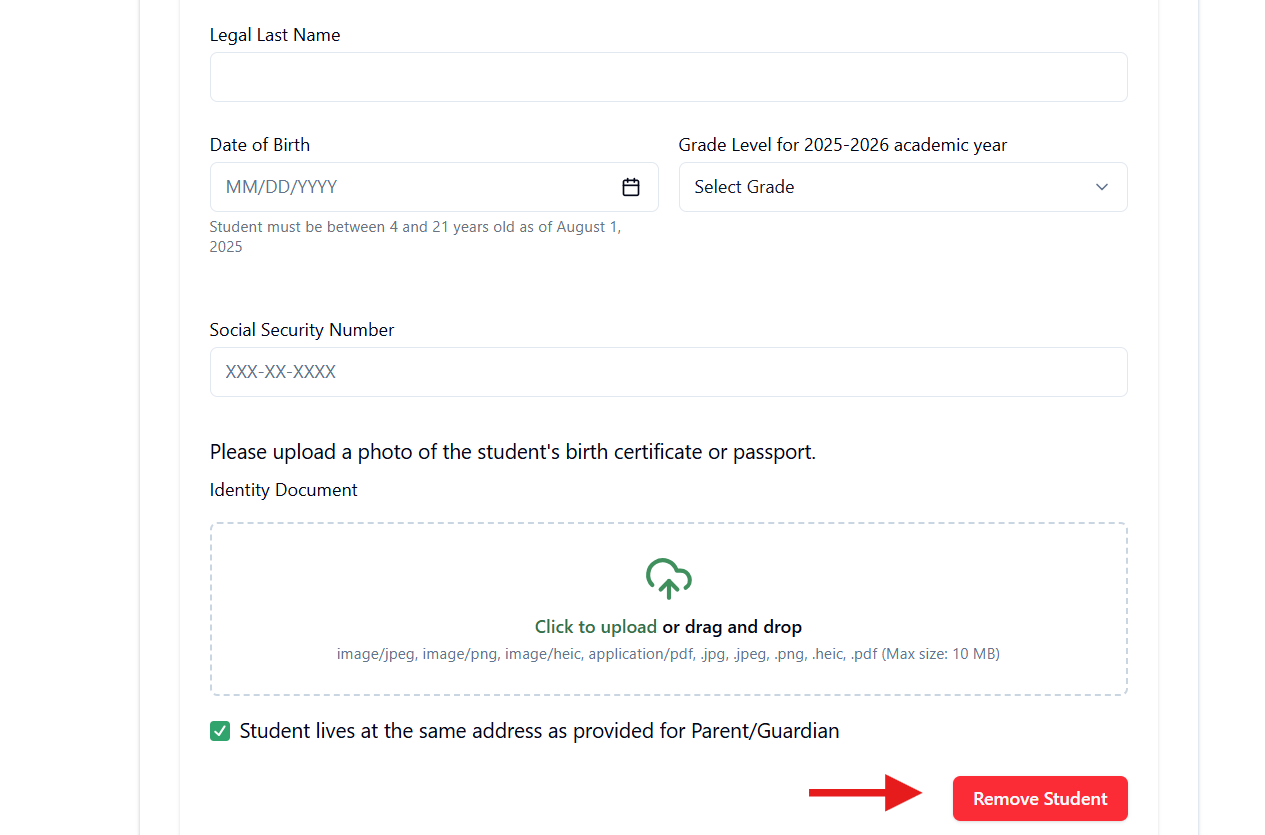Click 'or drag and drop' in upload zone
1265x835 pixels.
point(732,627)
